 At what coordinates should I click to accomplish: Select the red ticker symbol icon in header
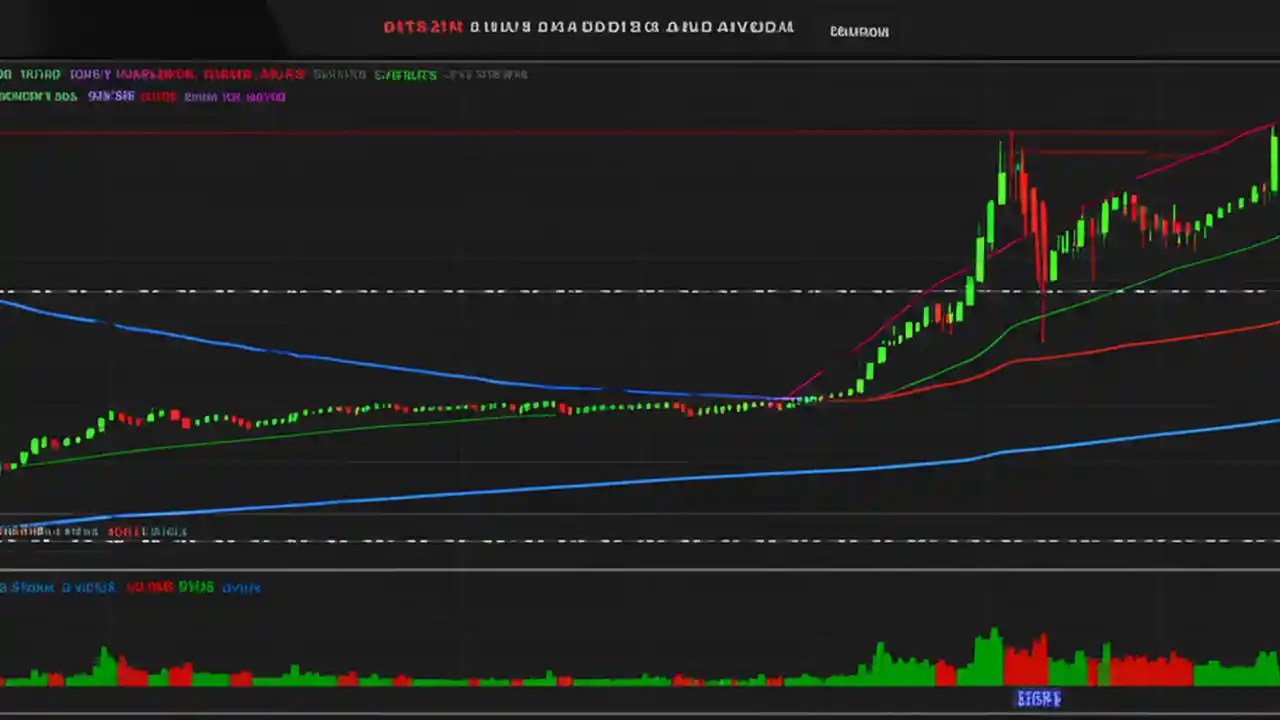coord(422,27)
